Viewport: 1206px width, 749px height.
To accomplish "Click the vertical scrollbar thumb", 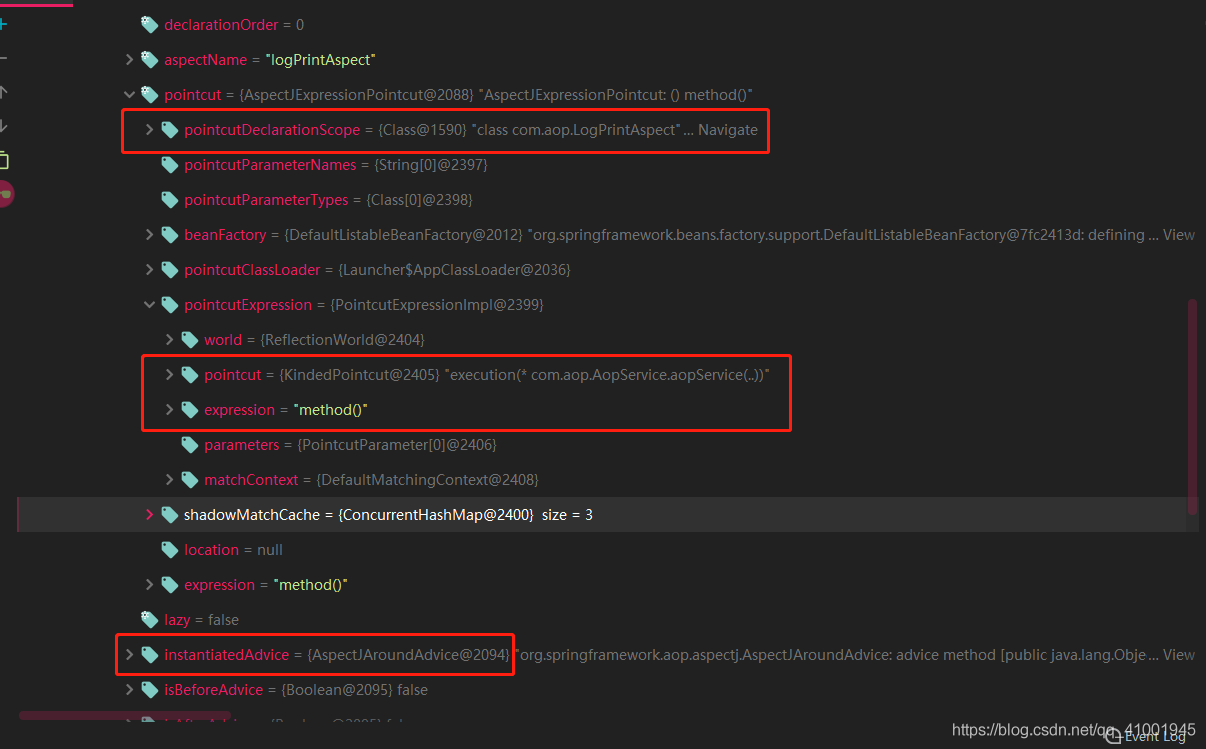I will point(1192,407).
